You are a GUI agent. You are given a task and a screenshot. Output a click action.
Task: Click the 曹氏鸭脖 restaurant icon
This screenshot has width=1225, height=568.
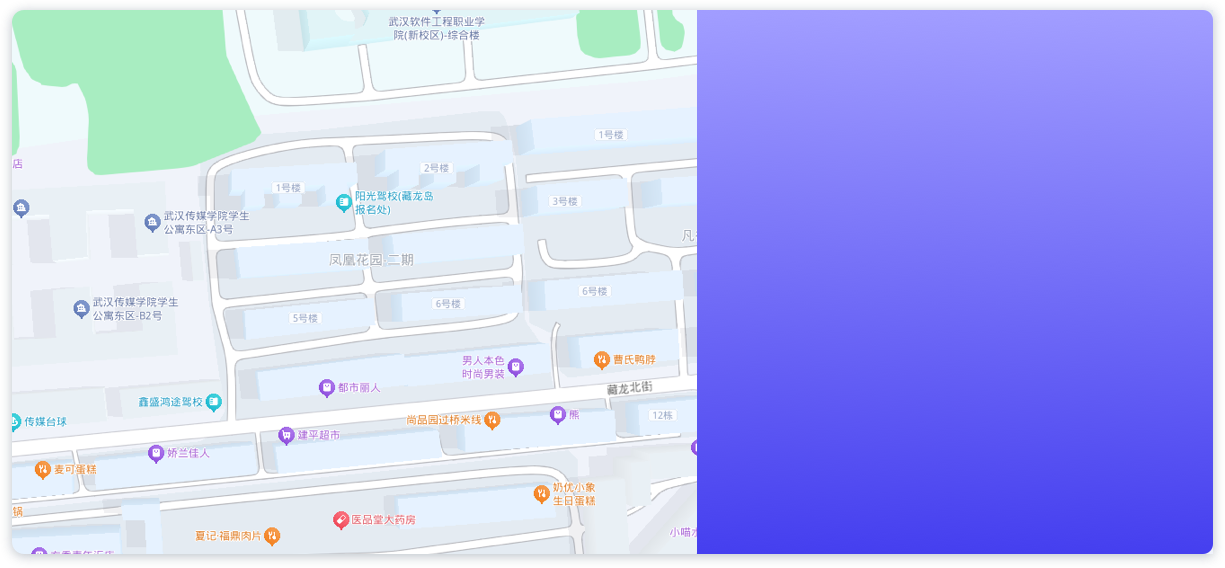tap(601, 359)
